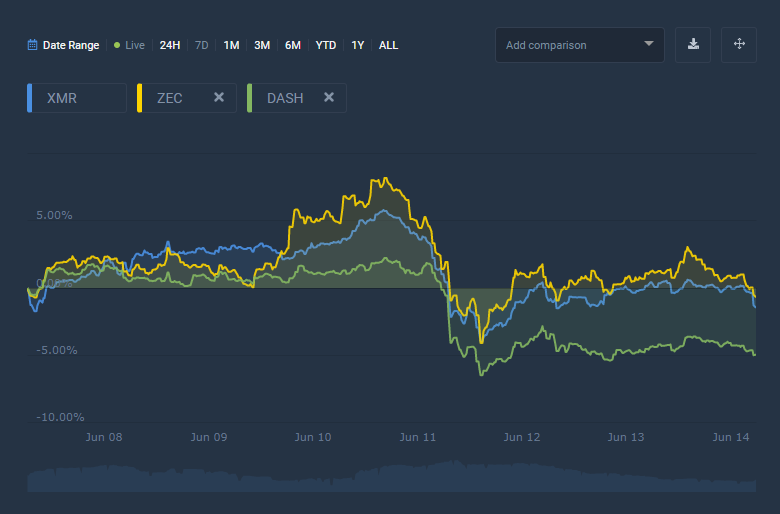780x514 pixels.
Task: Select the 7D range
Action: [x=201, y=45]
